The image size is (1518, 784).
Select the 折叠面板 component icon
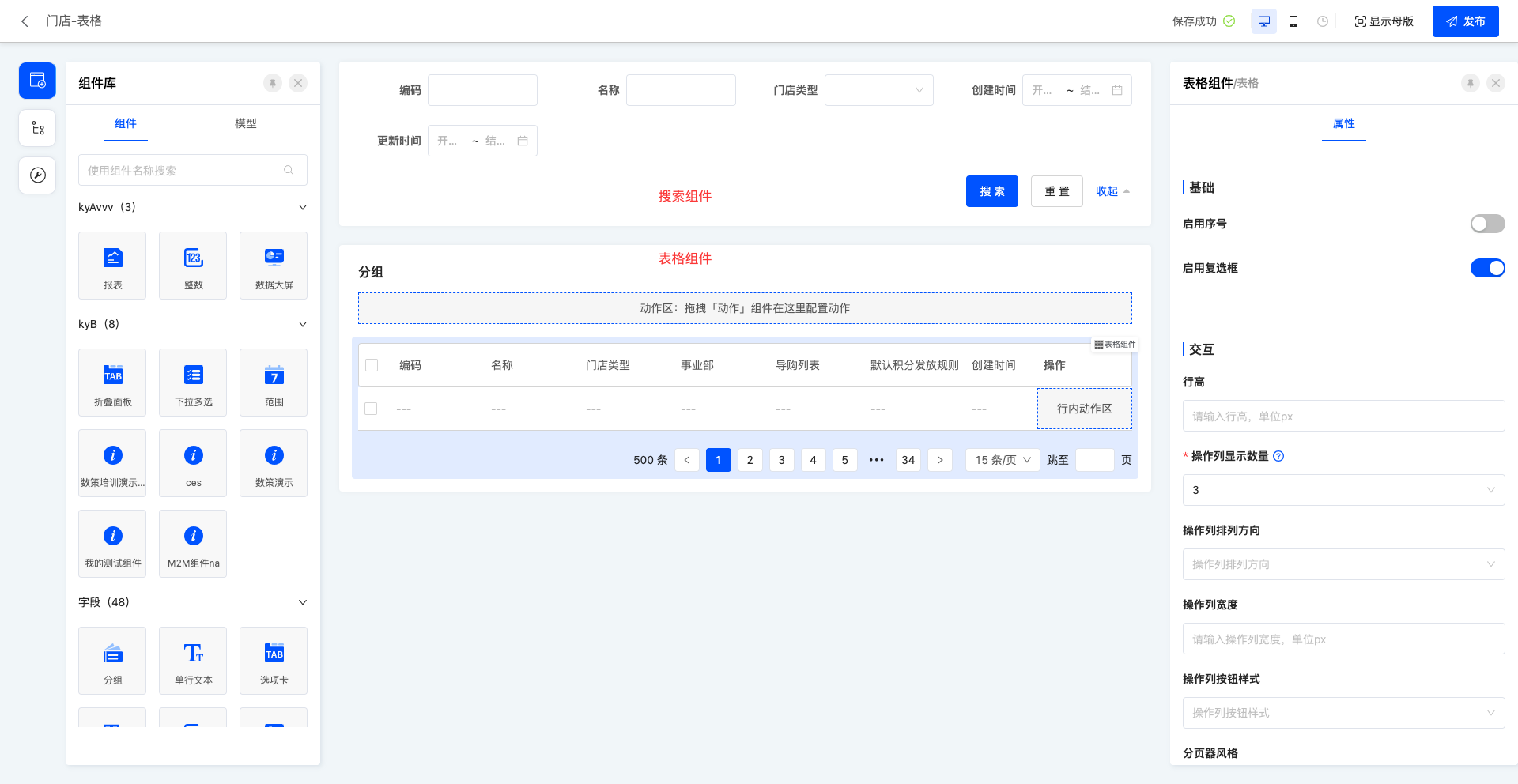point(112,373)
